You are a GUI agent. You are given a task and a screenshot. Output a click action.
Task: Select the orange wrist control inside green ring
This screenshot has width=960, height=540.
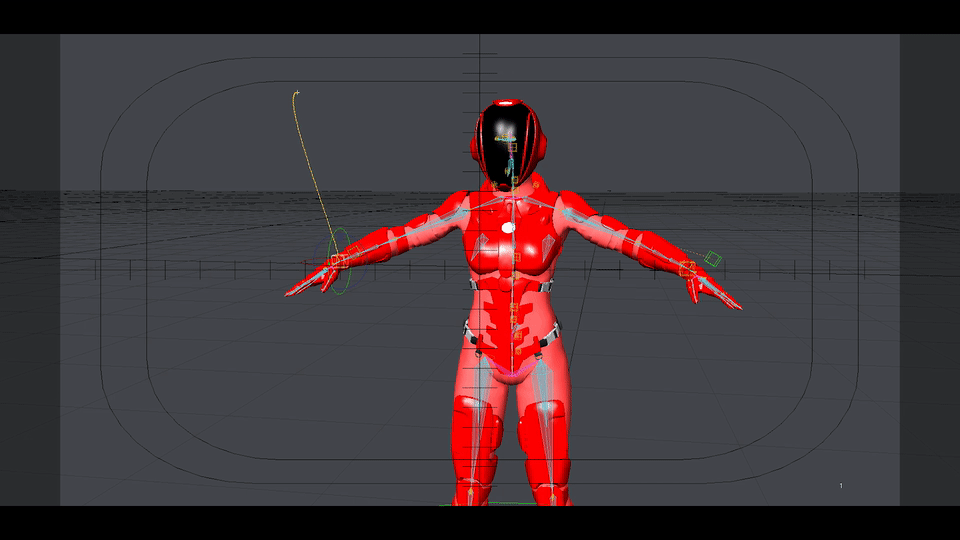337,260
